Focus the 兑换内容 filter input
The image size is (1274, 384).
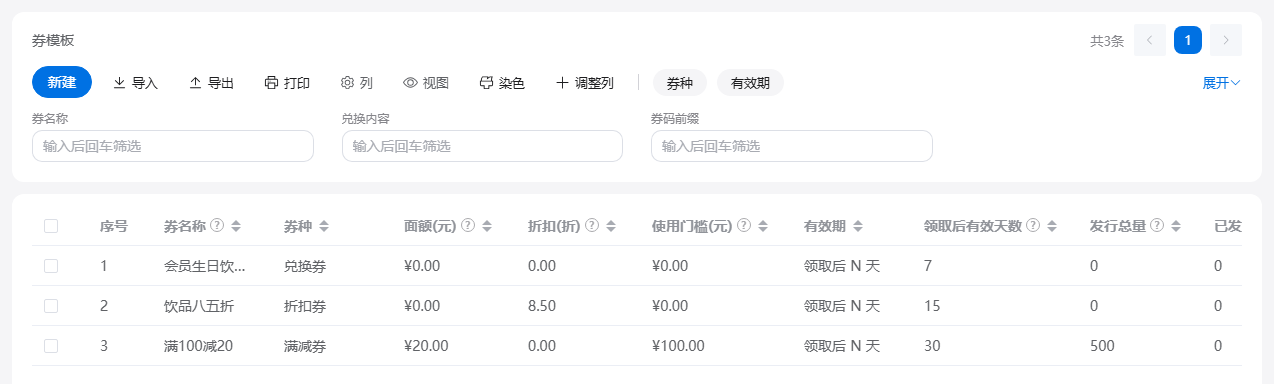482,146
